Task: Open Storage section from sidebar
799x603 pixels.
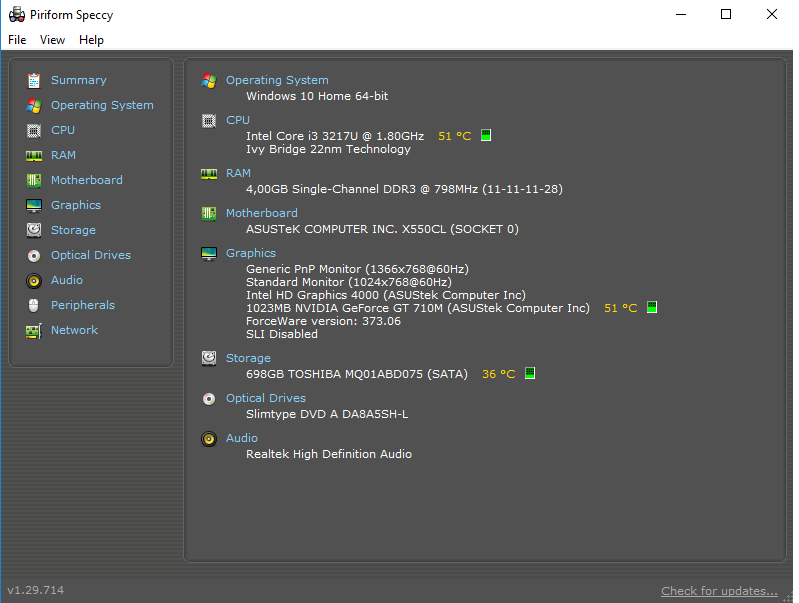Action: 73,230
